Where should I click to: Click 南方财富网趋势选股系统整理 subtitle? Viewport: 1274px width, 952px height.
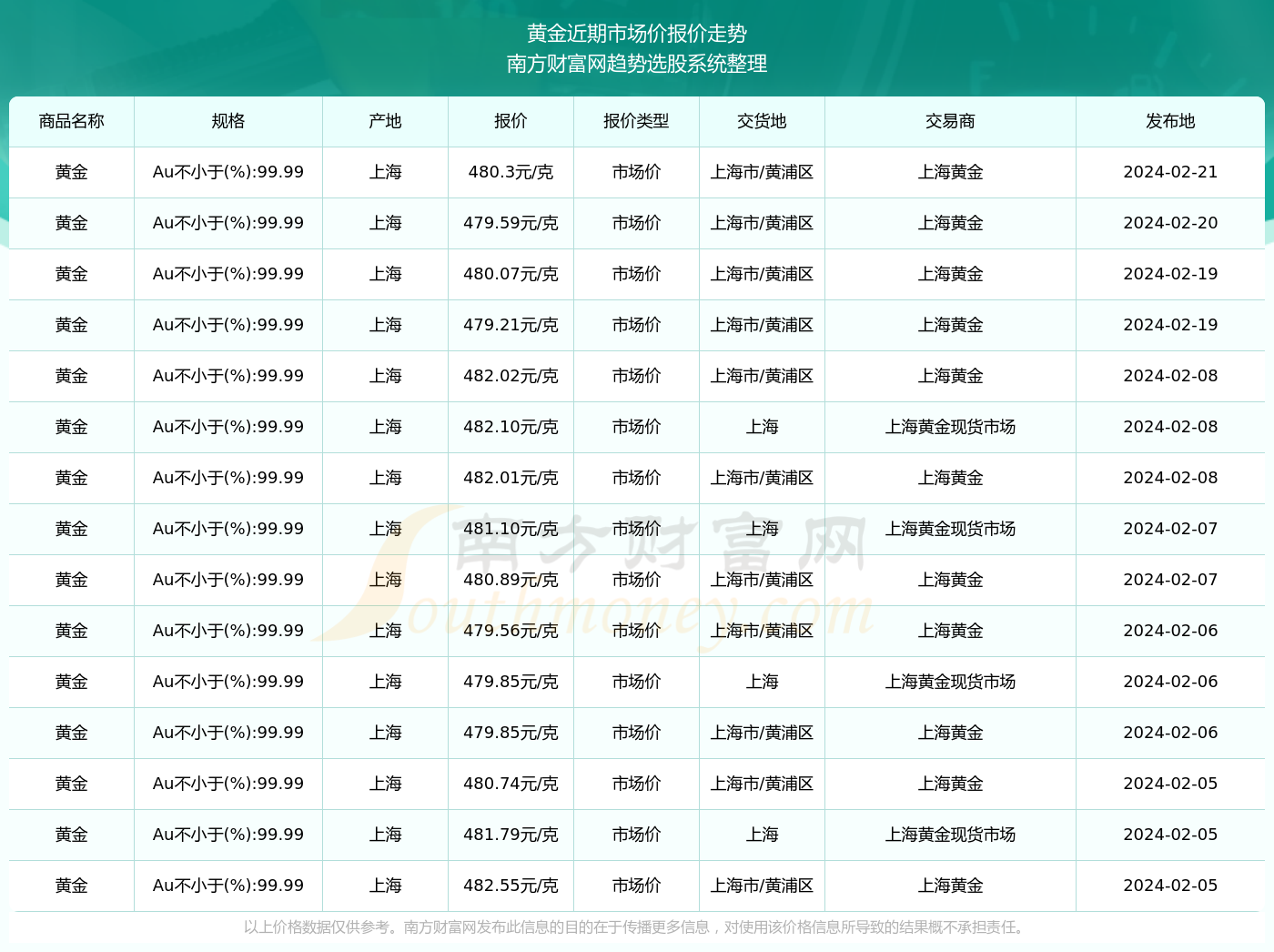pyautogui.click(x=637, y=65)
